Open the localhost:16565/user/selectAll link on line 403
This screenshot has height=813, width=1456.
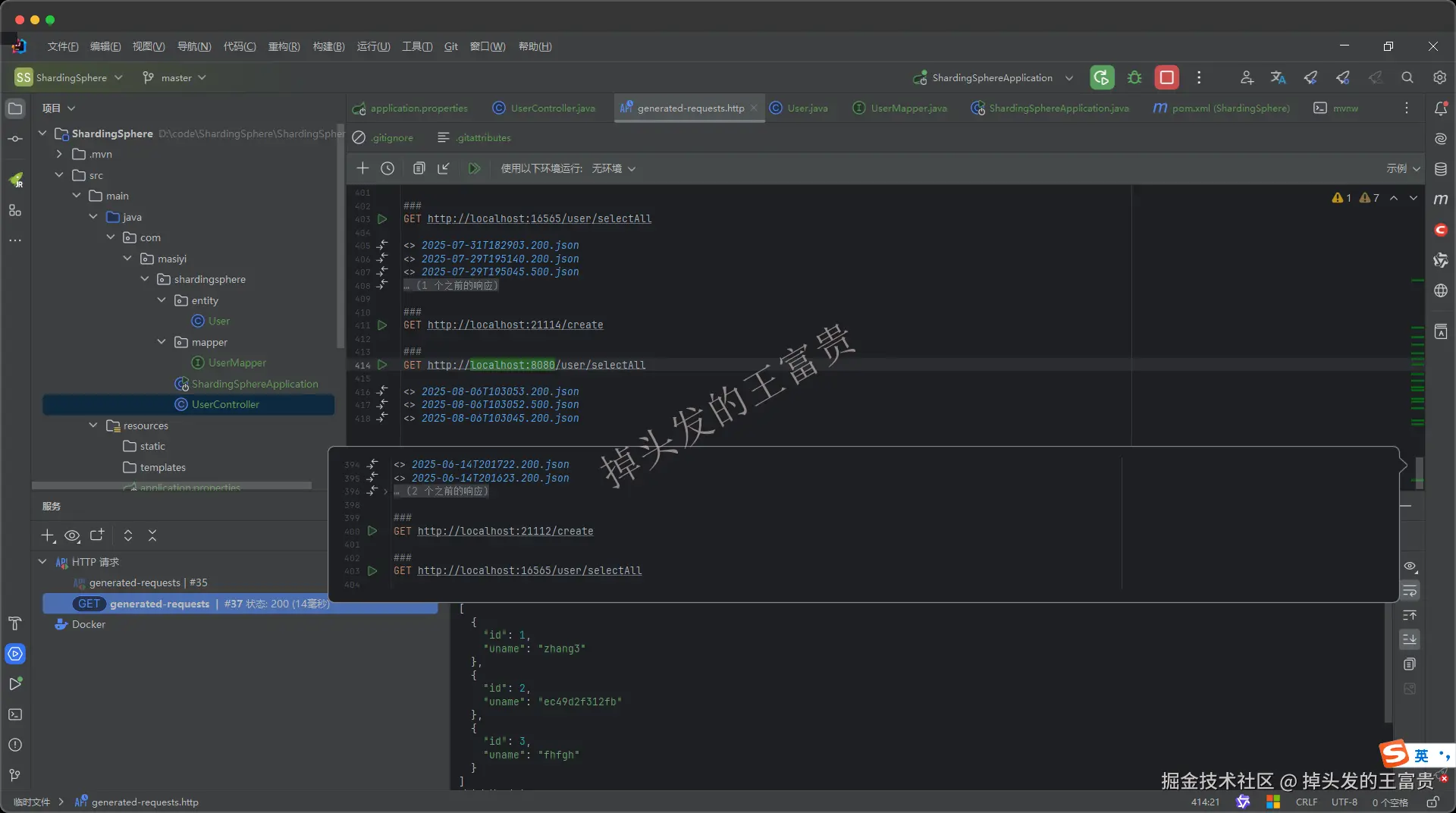pyautogui.click(x=539, y=218)
